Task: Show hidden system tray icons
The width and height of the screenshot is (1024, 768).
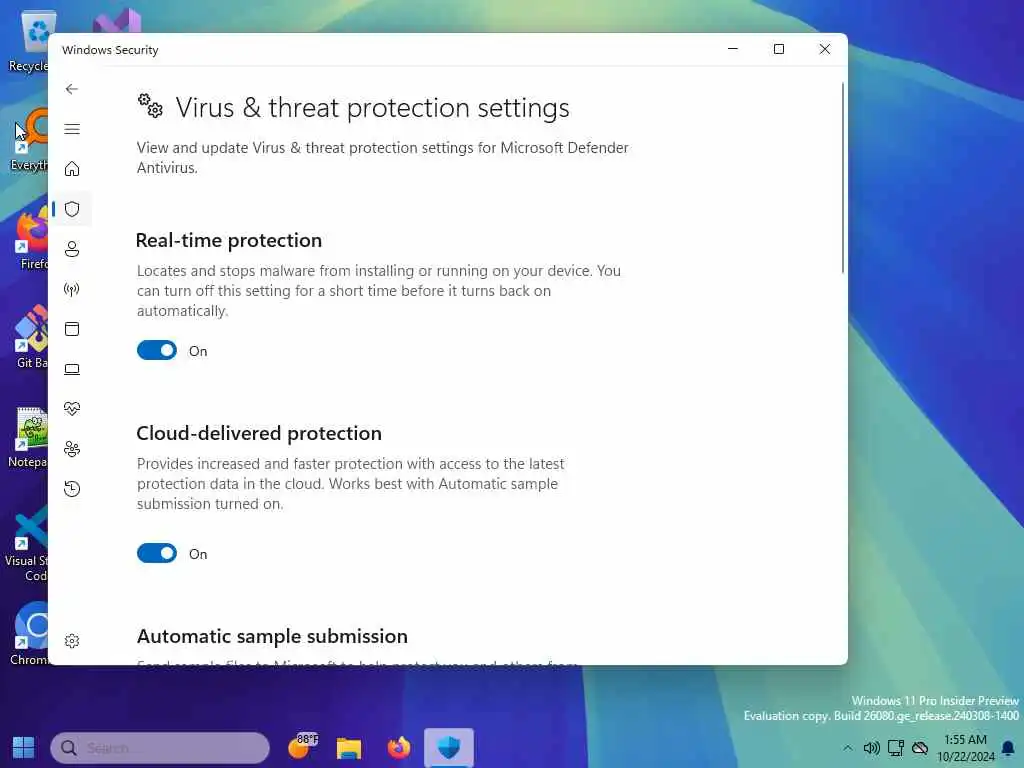Action: [847, 748]
